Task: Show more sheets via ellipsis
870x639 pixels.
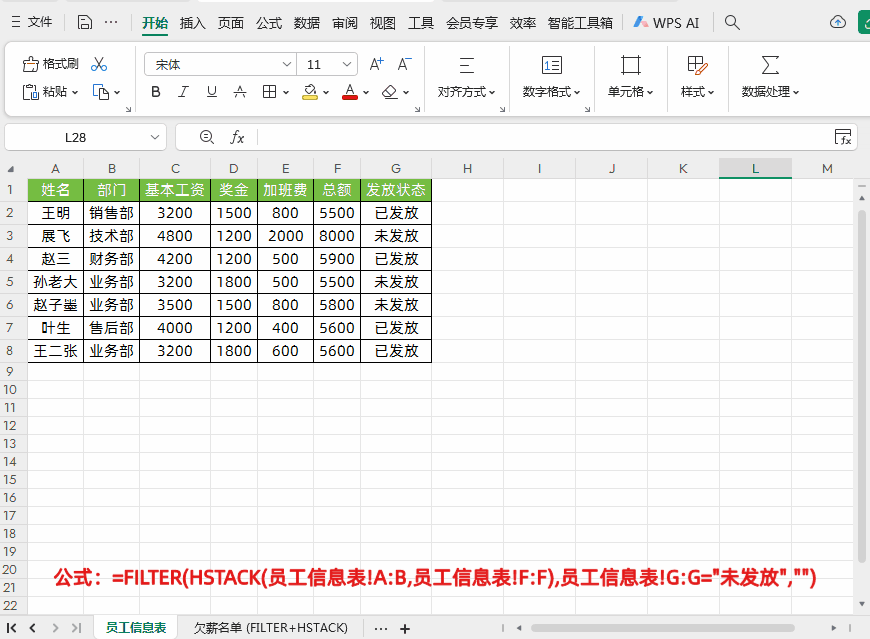Action: (x=381, y=628)
